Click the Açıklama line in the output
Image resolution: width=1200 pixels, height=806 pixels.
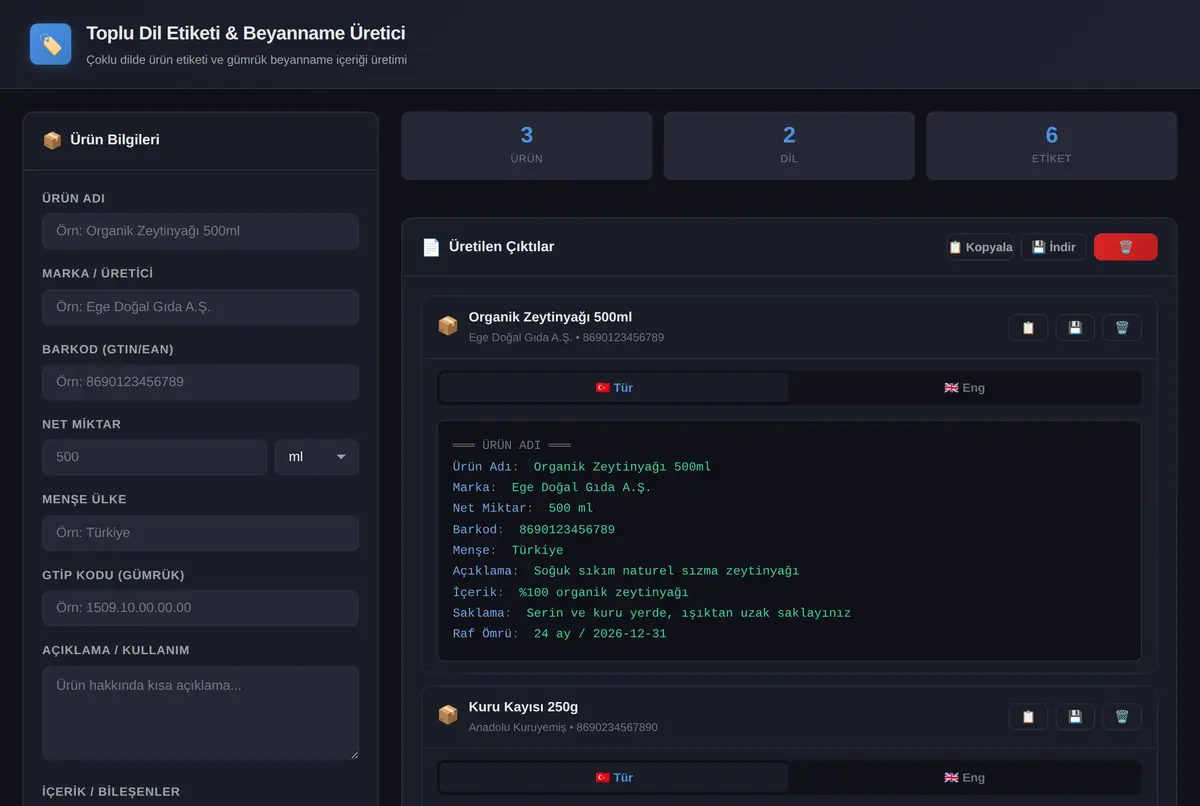pyautogui.click(x=626, y=571)
